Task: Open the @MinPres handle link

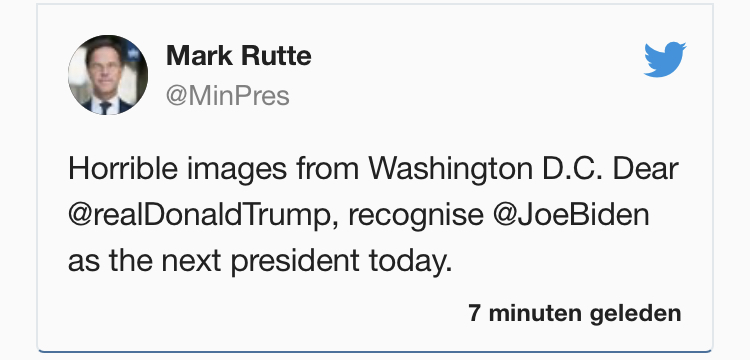Action: [x=228, y=96]
